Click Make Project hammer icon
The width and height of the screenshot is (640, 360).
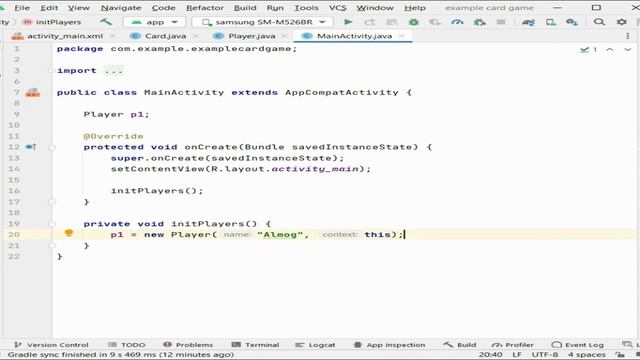[106, 22]
